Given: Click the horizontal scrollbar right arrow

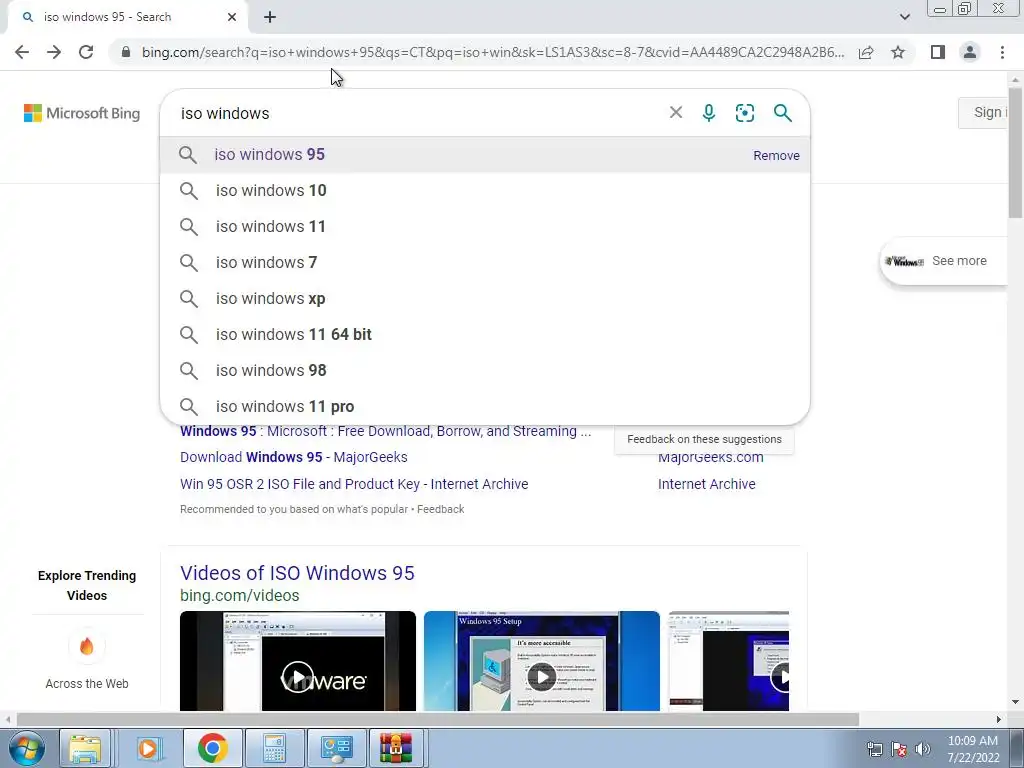Looking at the screenshot, I should click(x=999, y=719).
